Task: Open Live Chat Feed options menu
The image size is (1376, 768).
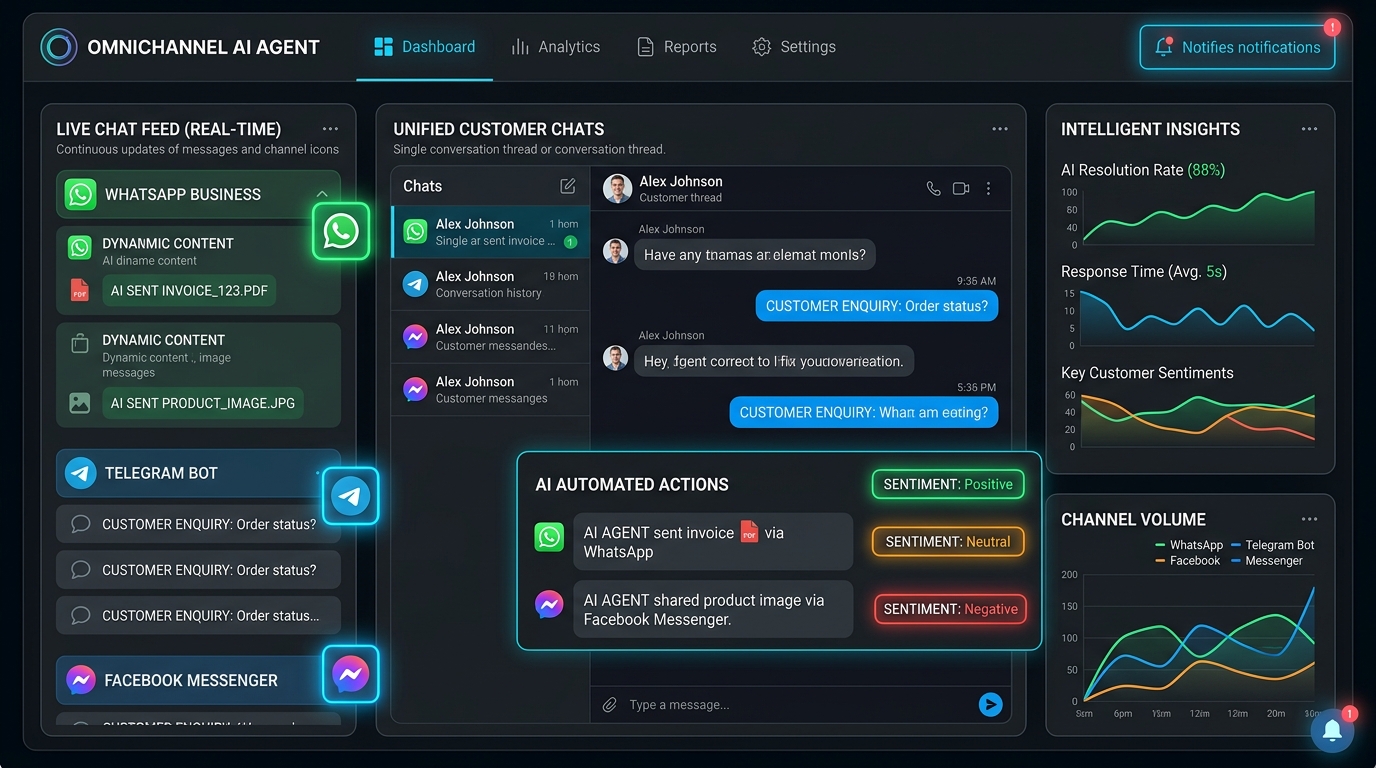Action: 330,129
